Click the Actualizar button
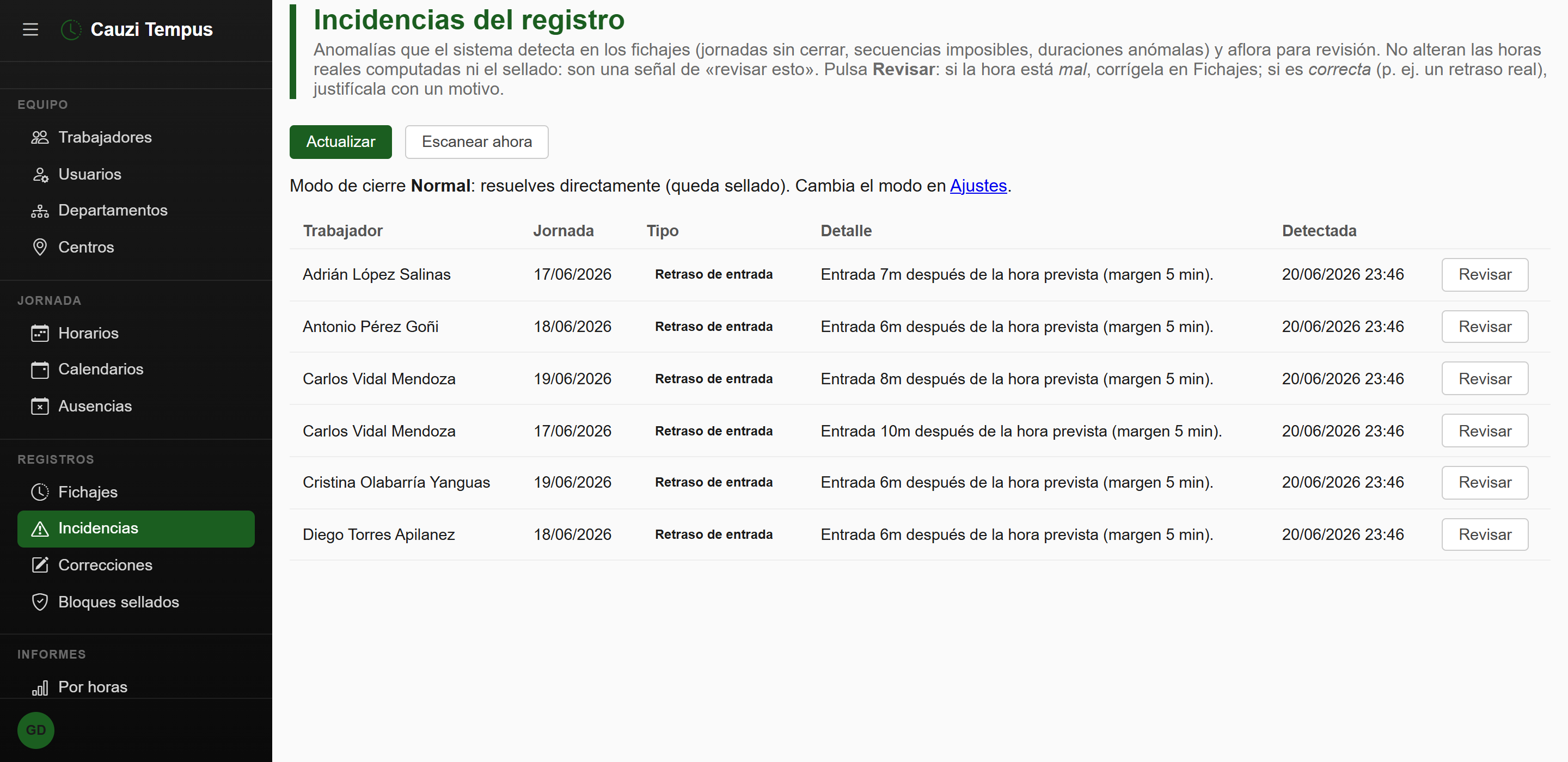This screenshot has height=762, width=1568. (x=340, y=142)
